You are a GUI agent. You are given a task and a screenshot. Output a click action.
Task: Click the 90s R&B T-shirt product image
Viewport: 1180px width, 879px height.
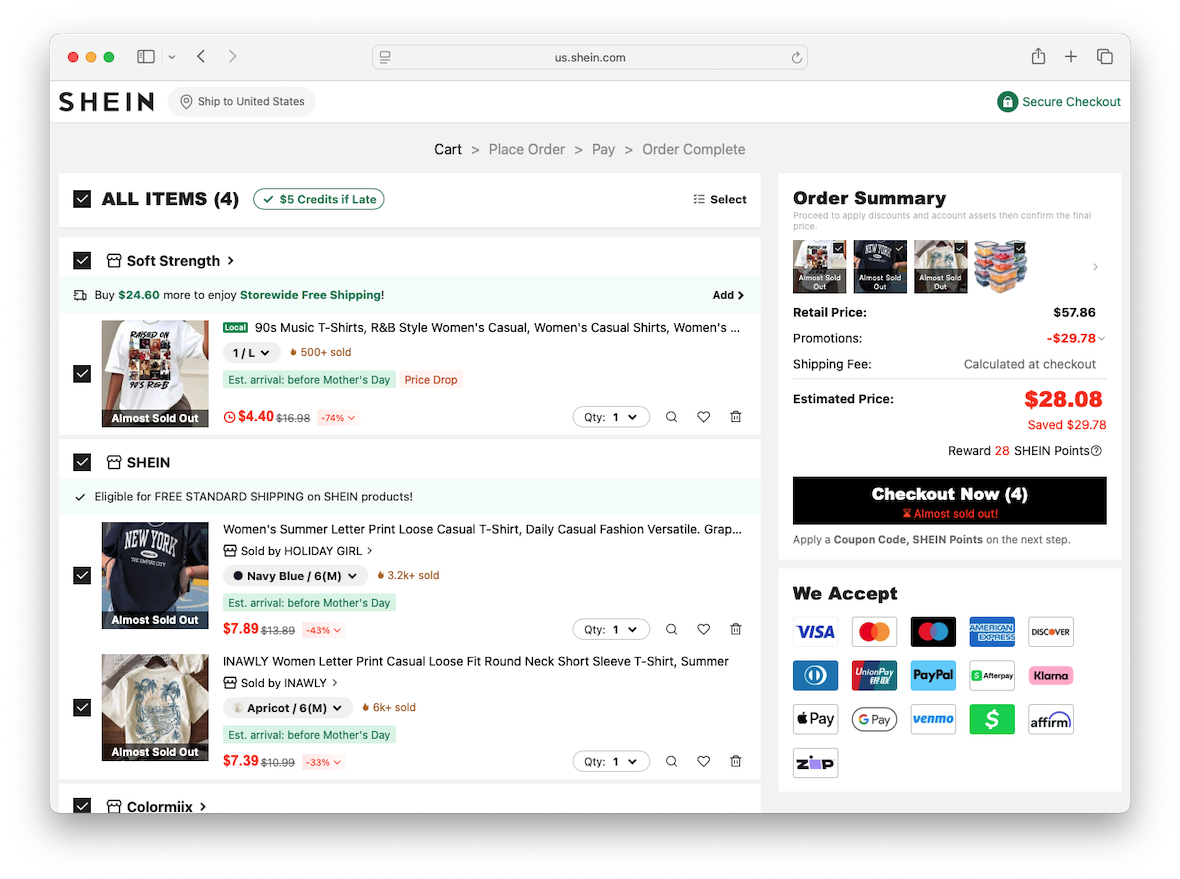pos(155,374)
